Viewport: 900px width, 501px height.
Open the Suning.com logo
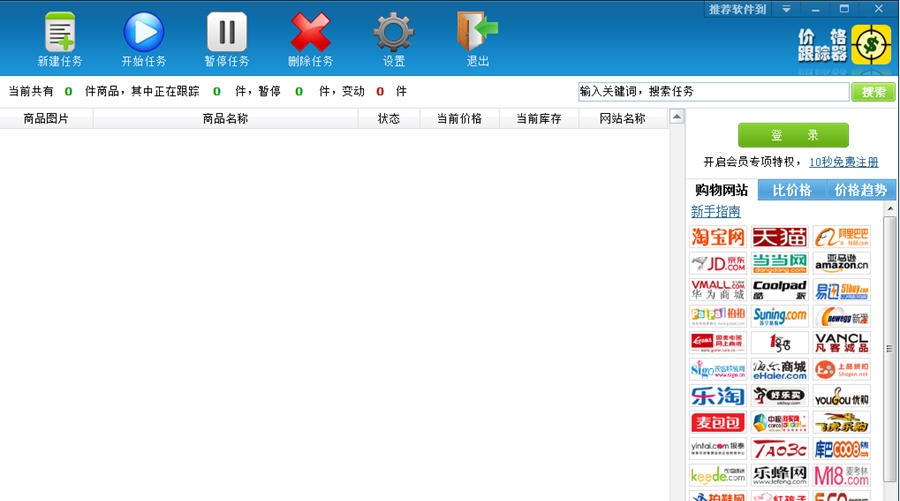tap(779, 316)
